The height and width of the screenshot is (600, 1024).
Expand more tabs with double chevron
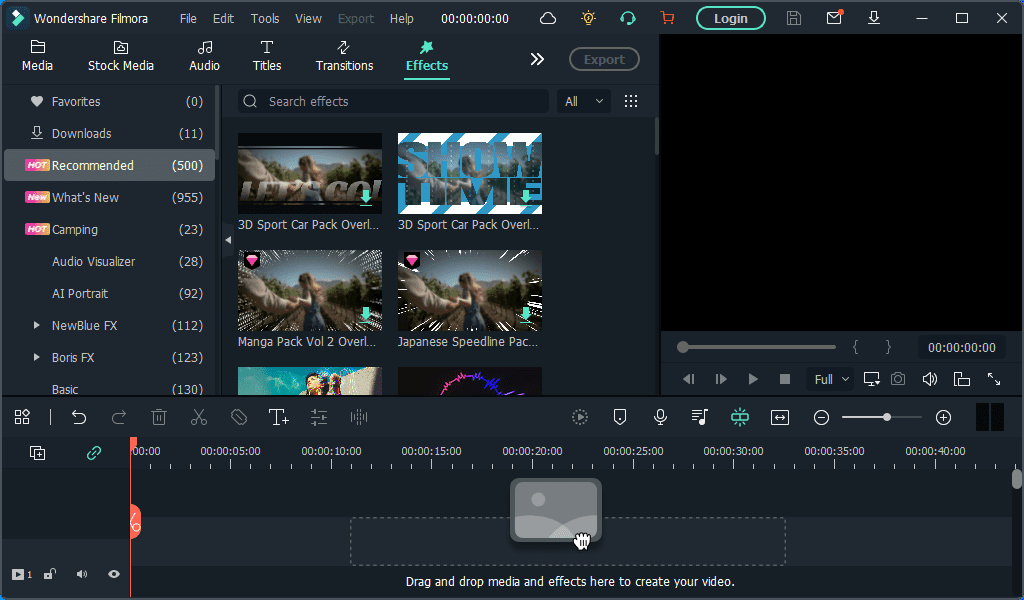pos(537,59)
